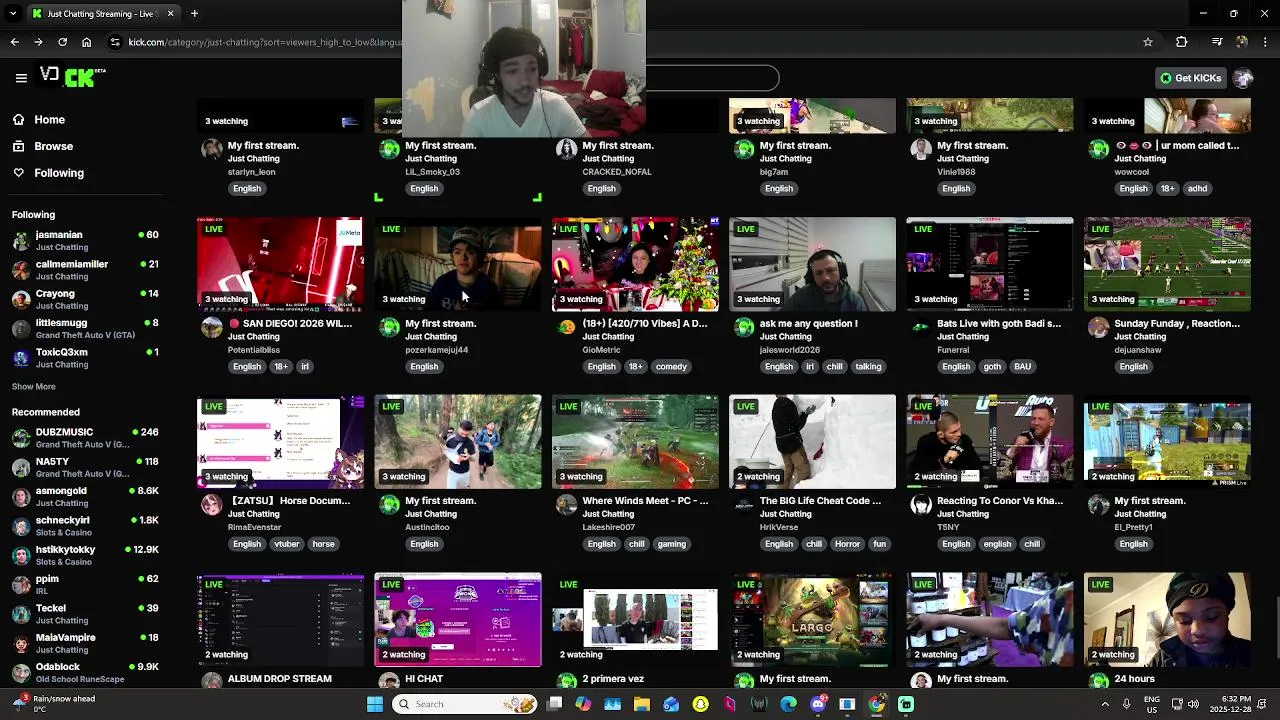Viewport: 1280px width, 720px height.
Task: Click the Kick logo
Action: (72, 77)
